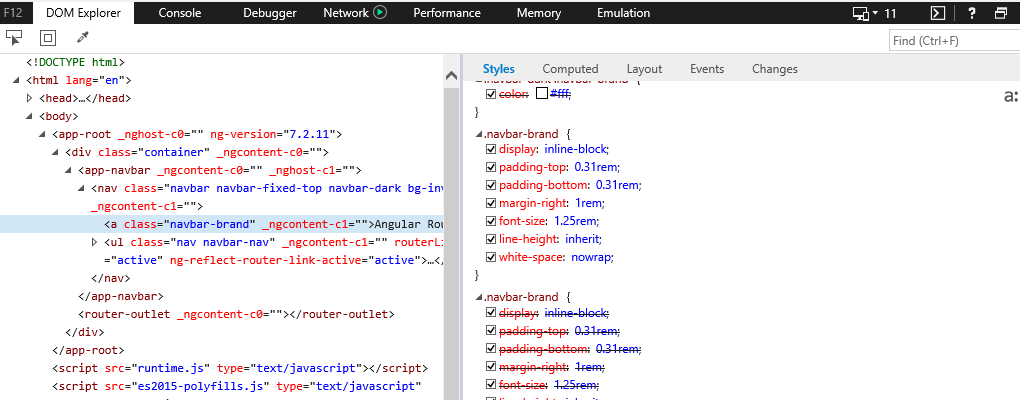Expand the head node
1020x400 pixels.
coord(29,99)
